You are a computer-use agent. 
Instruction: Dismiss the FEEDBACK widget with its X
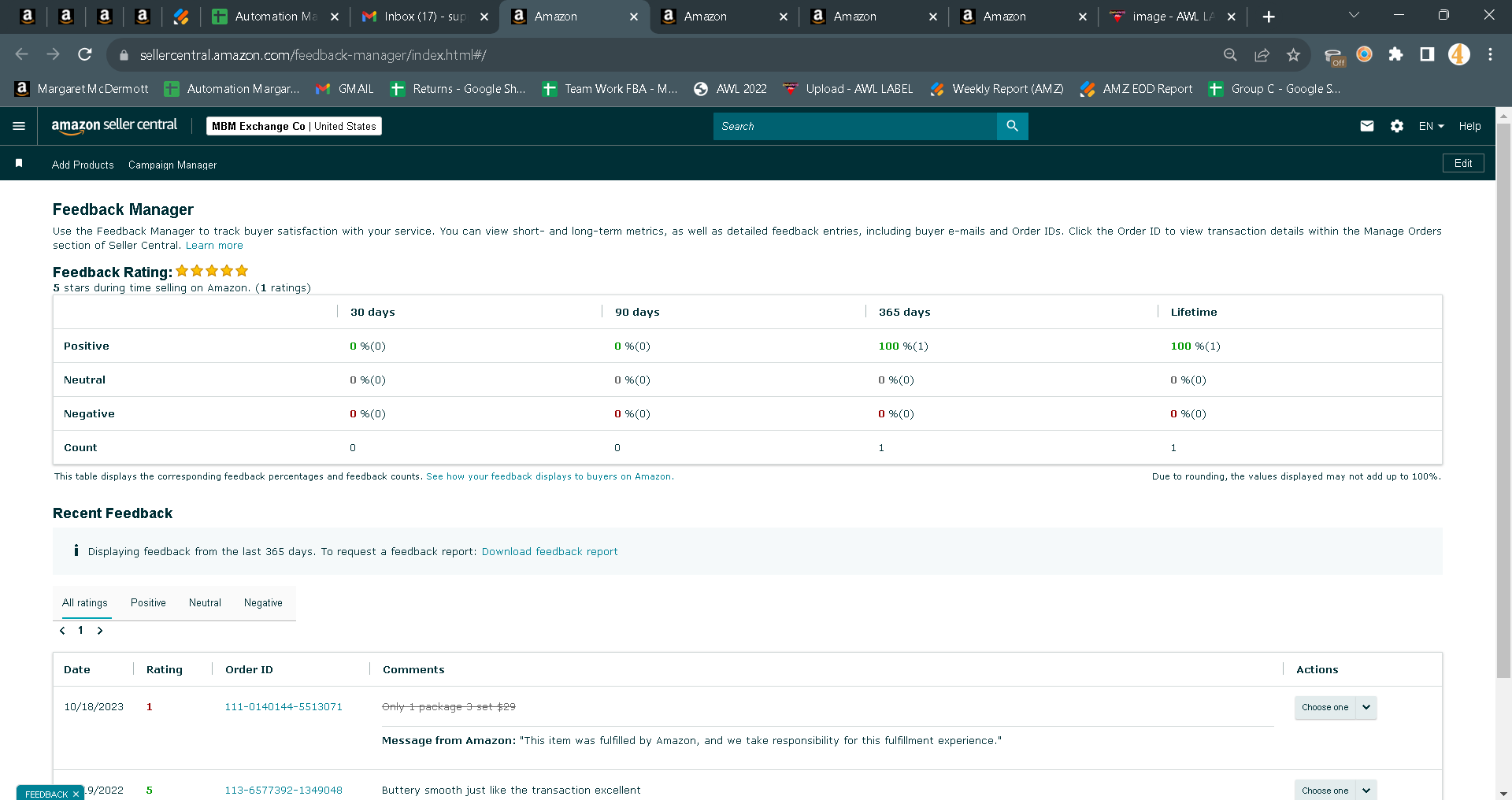click(x=76, y=794)
